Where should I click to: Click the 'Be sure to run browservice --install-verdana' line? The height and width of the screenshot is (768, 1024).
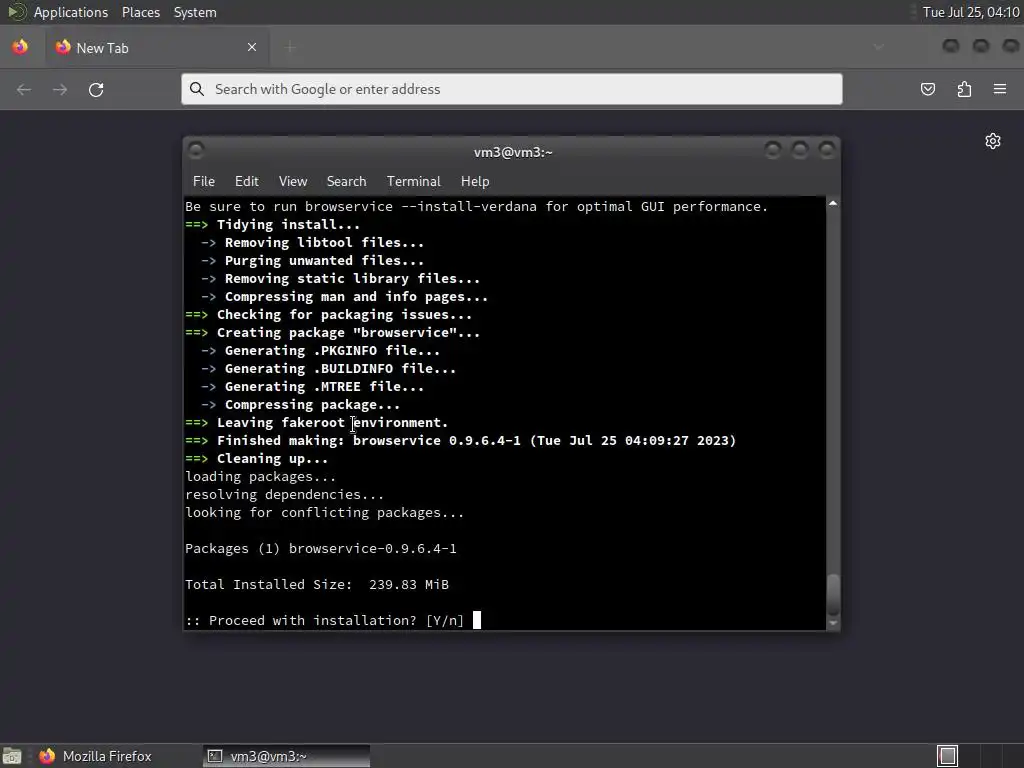point(477,206)
